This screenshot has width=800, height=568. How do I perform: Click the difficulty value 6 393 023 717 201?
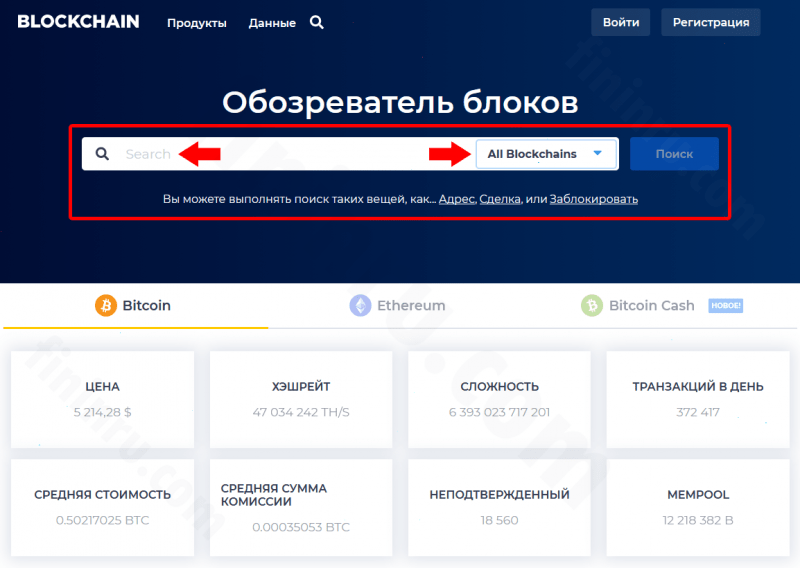(x=499, y=412)
